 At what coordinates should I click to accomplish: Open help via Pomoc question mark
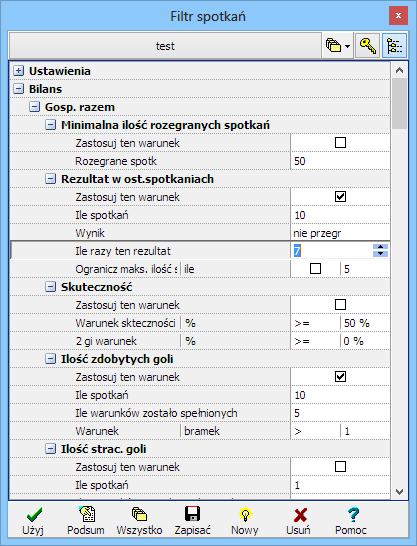pos(351,521)
